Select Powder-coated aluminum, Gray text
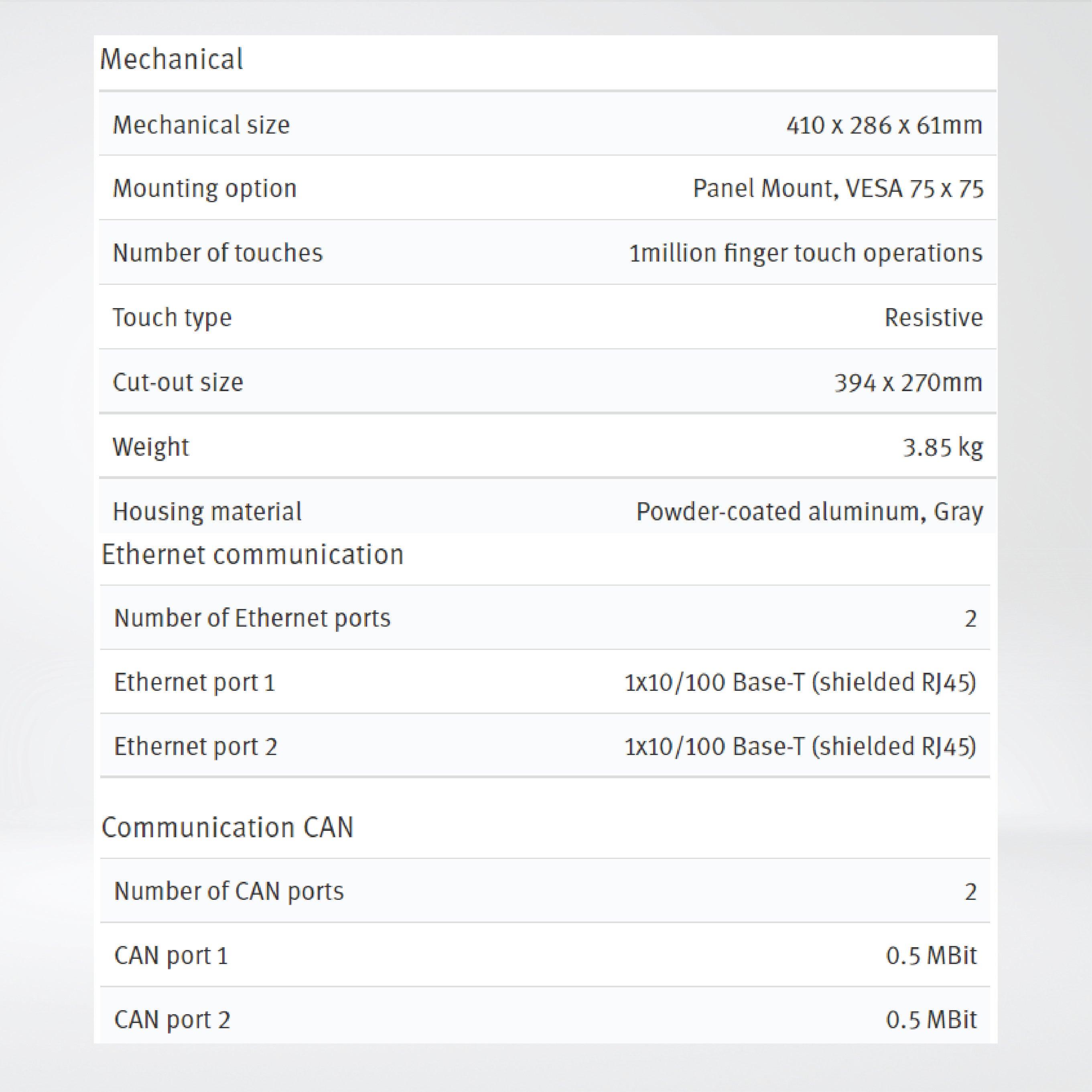 tap(808, 510)
